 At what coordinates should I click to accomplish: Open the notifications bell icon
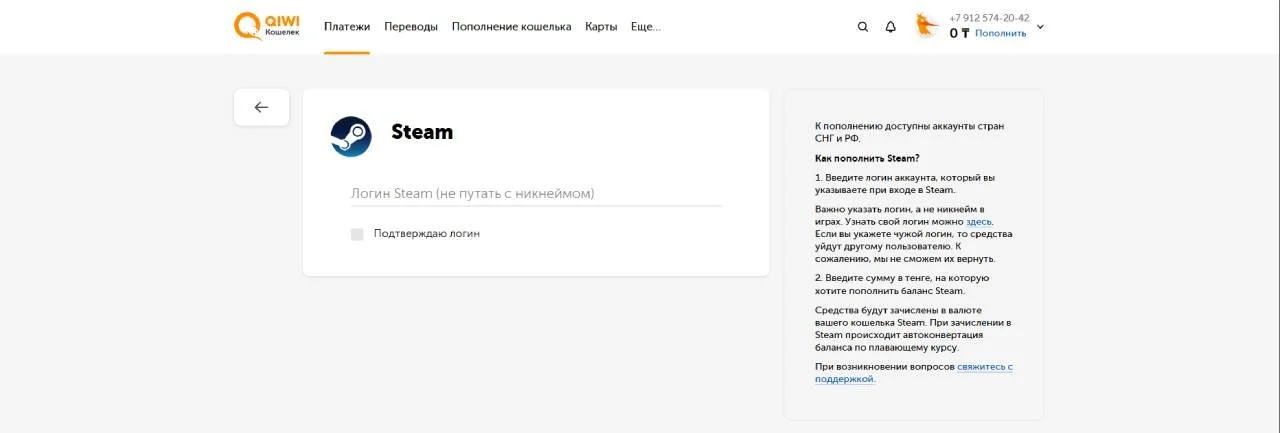891,27
